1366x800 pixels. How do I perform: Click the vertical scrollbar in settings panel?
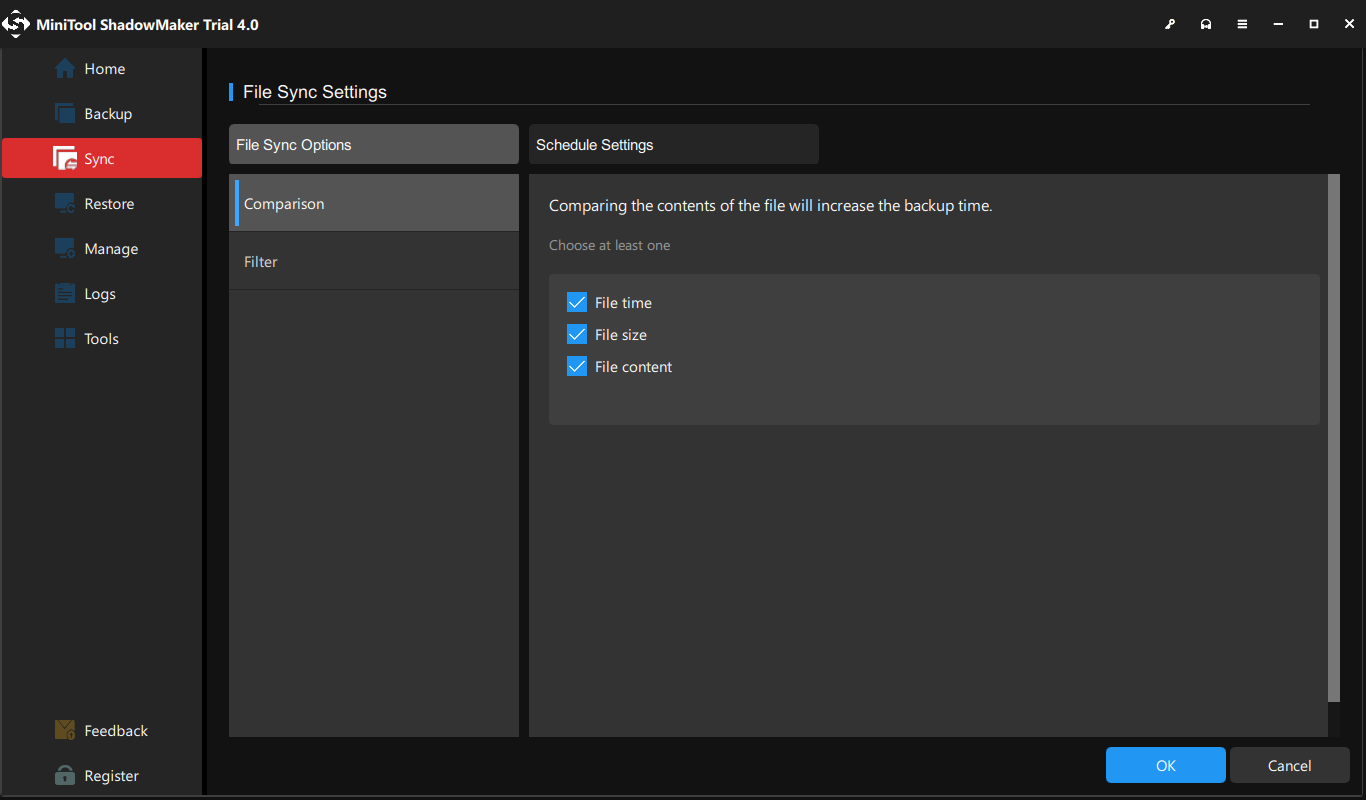click(1333, 437)
